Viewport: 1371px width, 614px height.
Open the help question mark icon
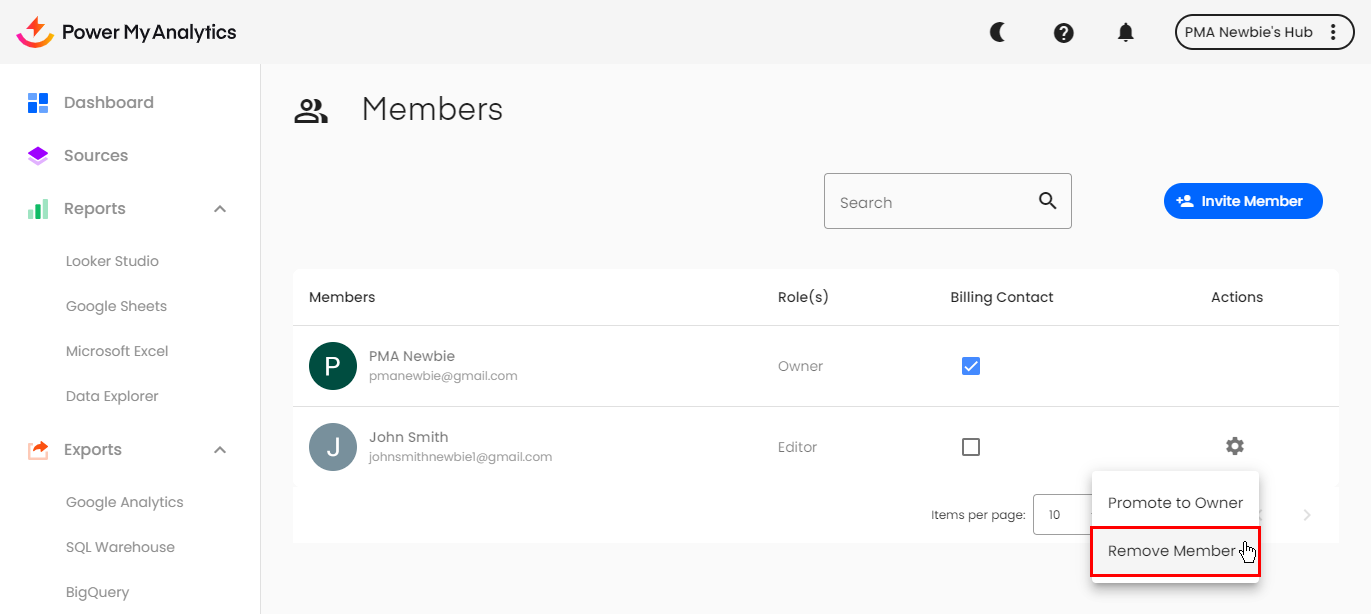[1063, 33]
